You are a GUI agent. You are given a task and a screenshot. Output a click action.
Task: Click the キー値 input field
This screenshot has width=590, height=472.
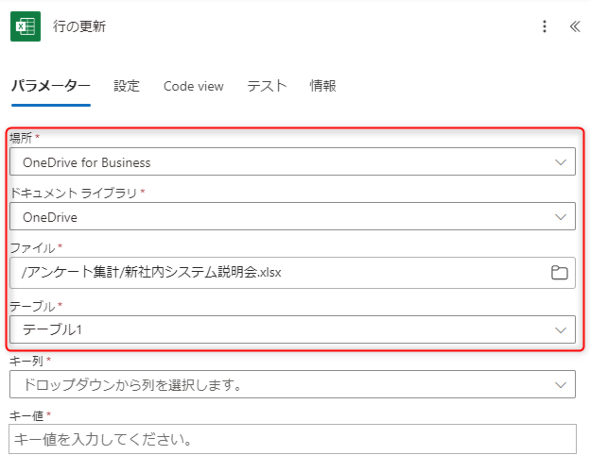[x=292, y=439]
